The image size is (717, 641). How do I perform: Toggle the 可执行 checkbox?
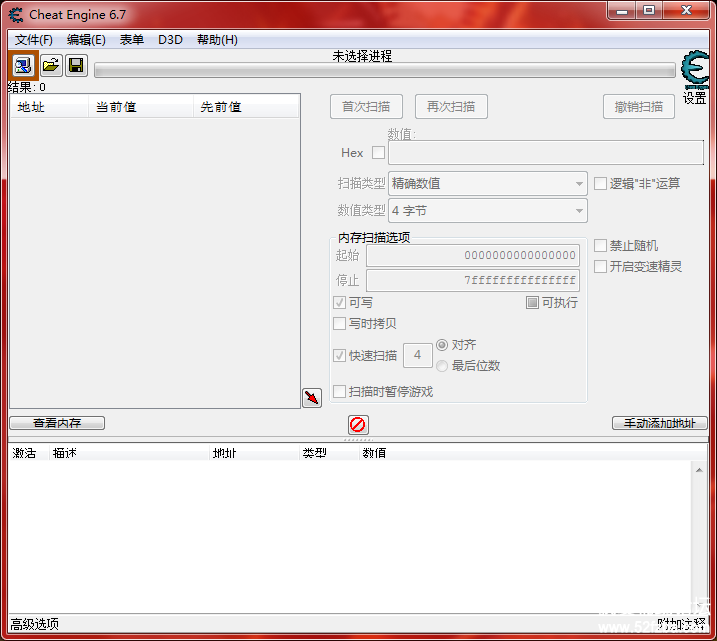[532, 303]
